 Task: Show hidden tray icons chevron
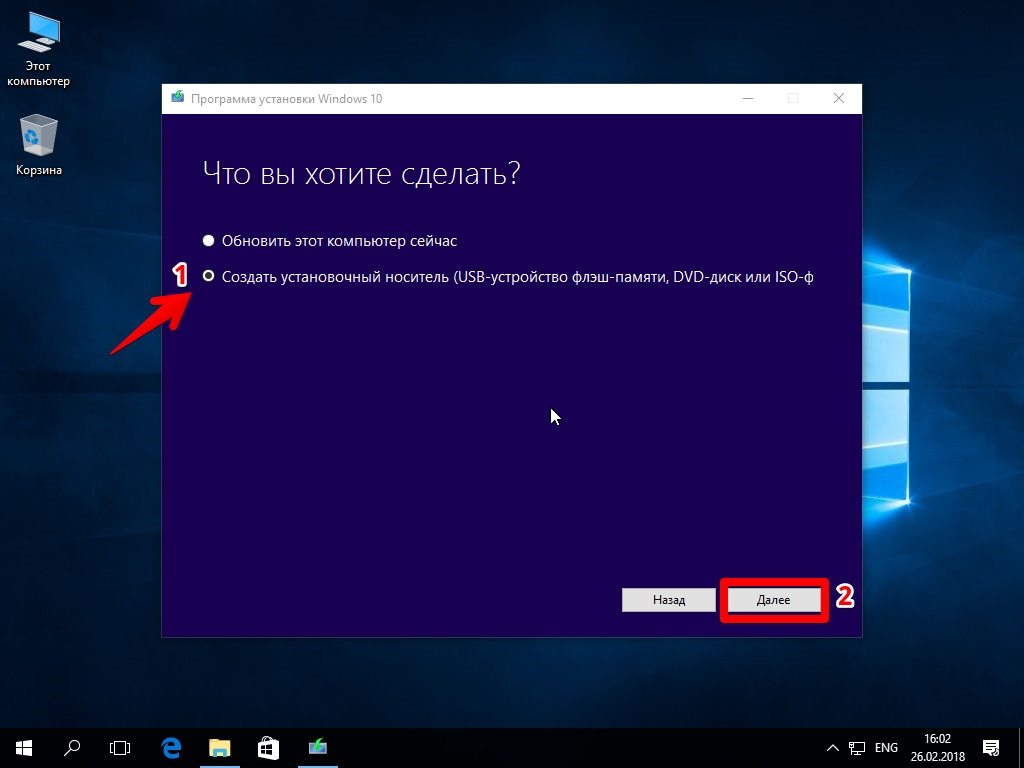click(x=833, y=748)
